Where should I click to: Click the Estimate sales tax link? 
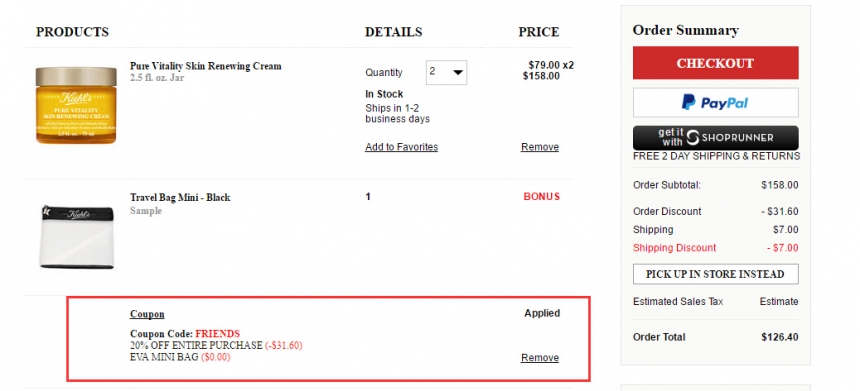(x=779, y=302)
